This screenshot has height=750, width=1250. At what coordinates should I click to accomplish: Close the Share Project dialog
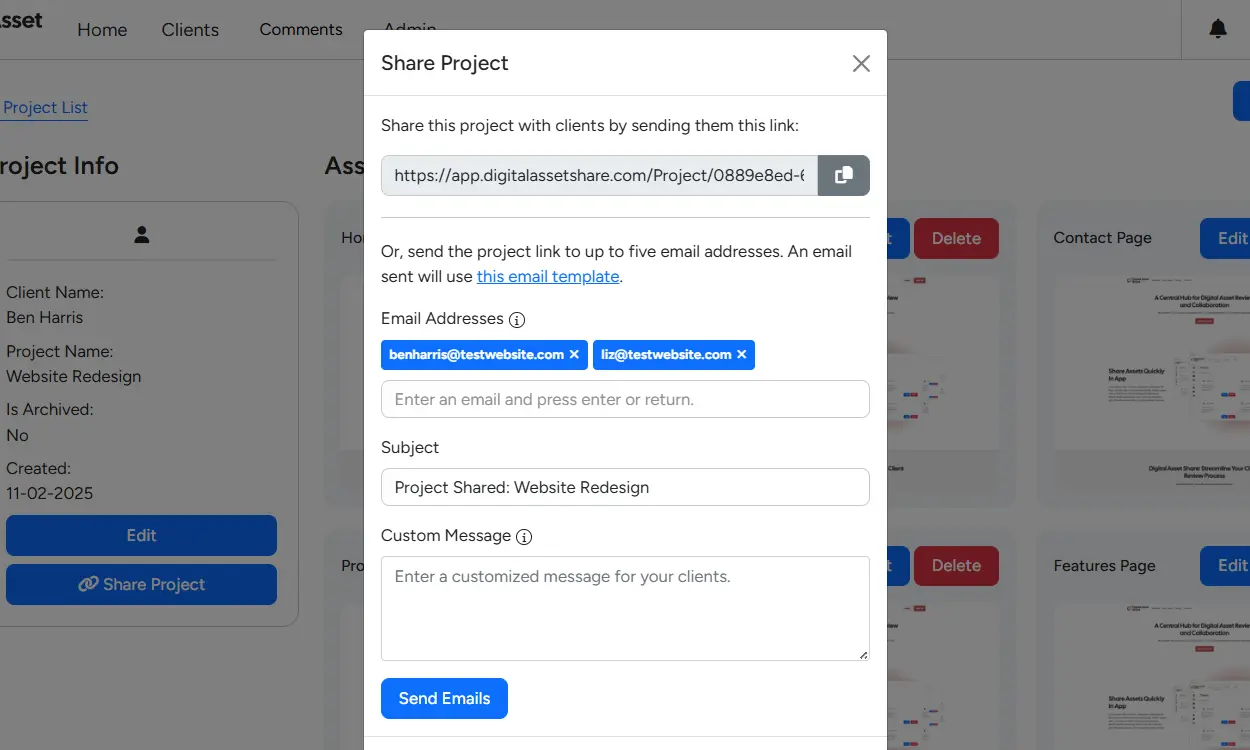[x=860, y=63]
